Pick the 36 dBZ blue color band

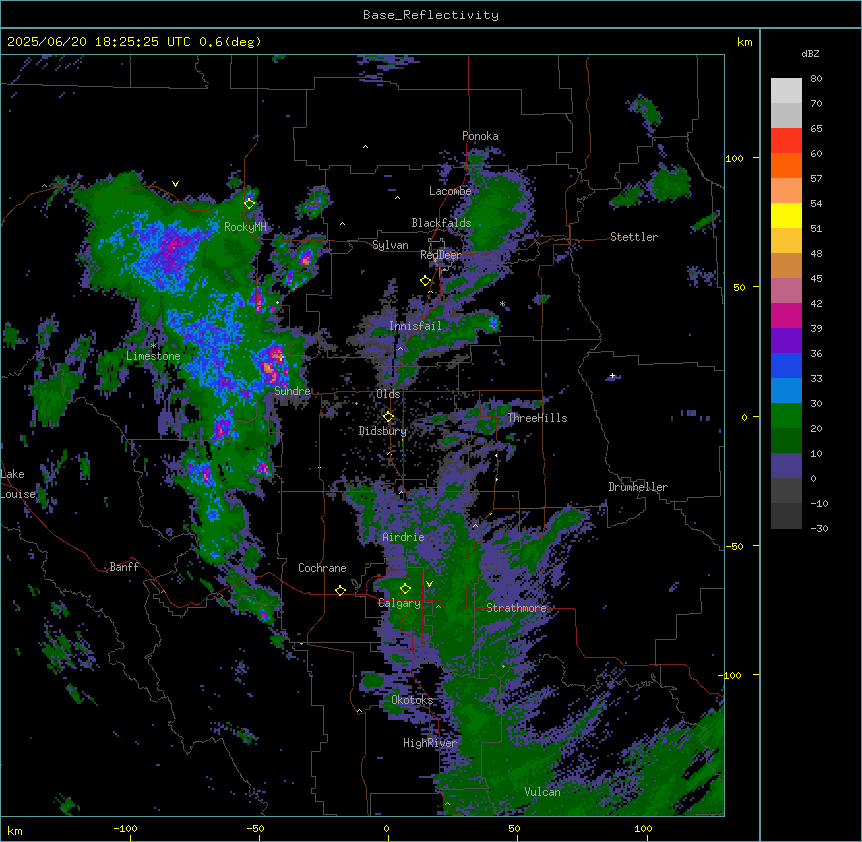click(x=786, y=365)
